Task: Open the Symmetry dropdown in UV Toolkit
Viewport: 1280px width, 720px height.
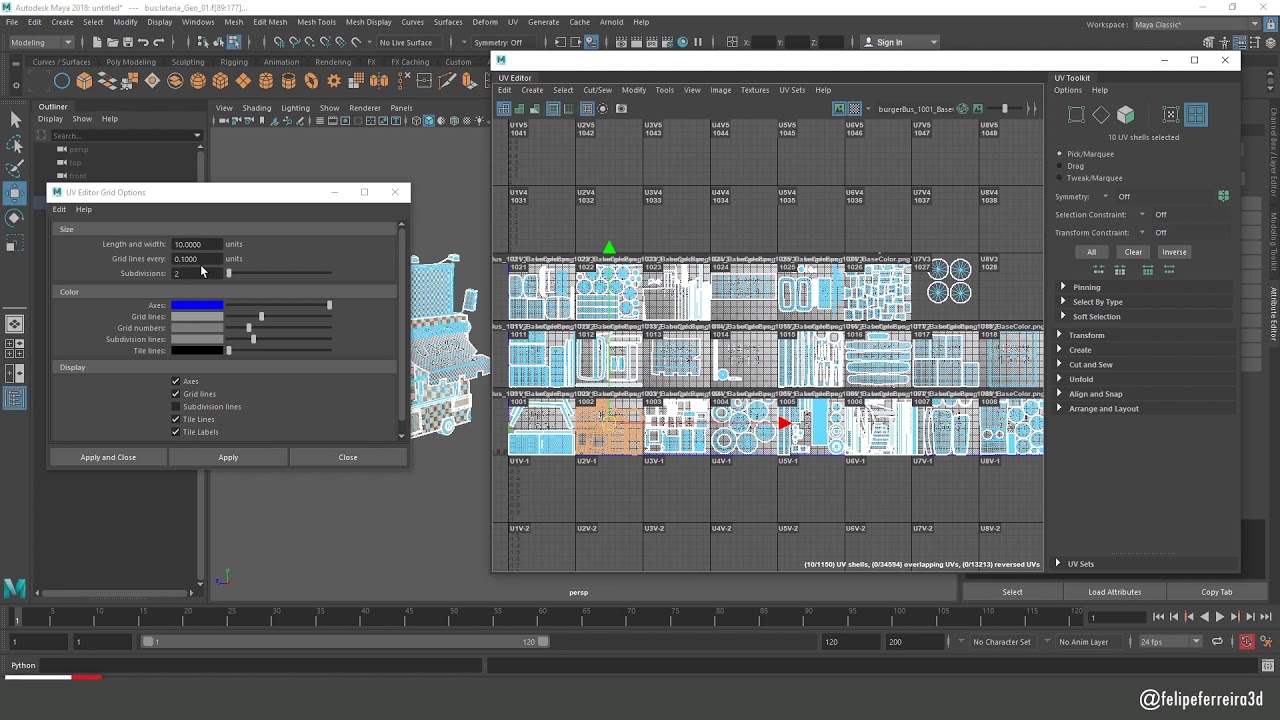Action: click(1105, 197)
